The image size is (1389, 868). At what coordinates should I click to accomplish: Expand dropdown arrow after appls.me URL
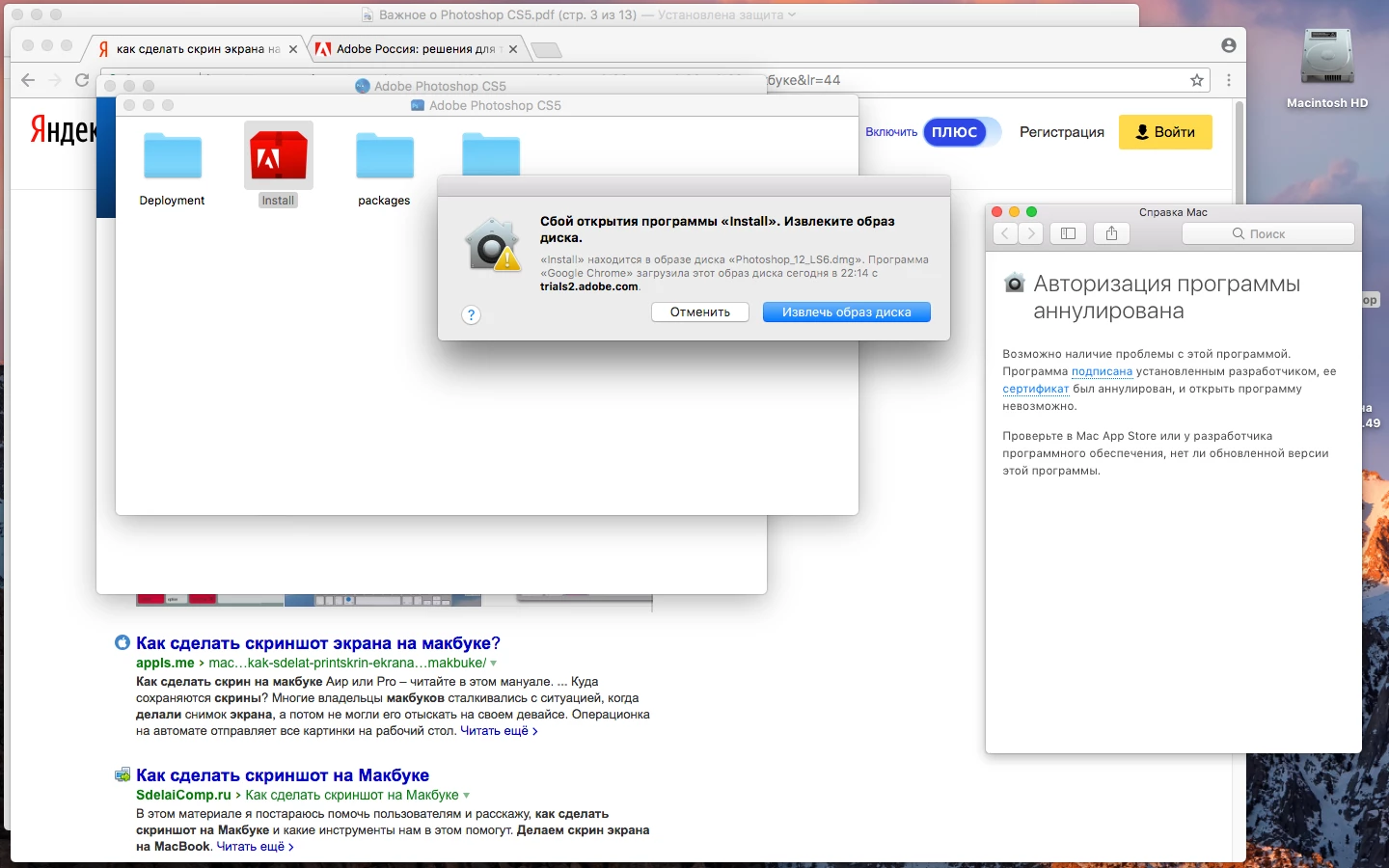(x=494, y=664)
